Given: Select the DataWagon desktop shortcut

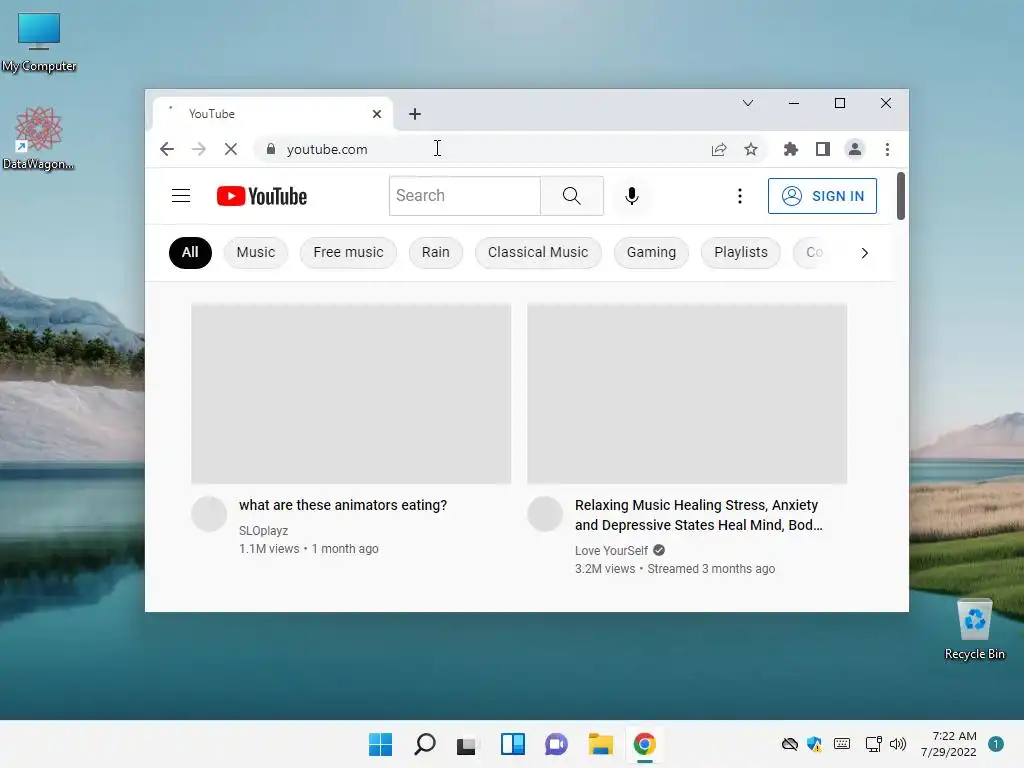Looking at the screenshot, I should pyautogui.click(x=39, y=138).
